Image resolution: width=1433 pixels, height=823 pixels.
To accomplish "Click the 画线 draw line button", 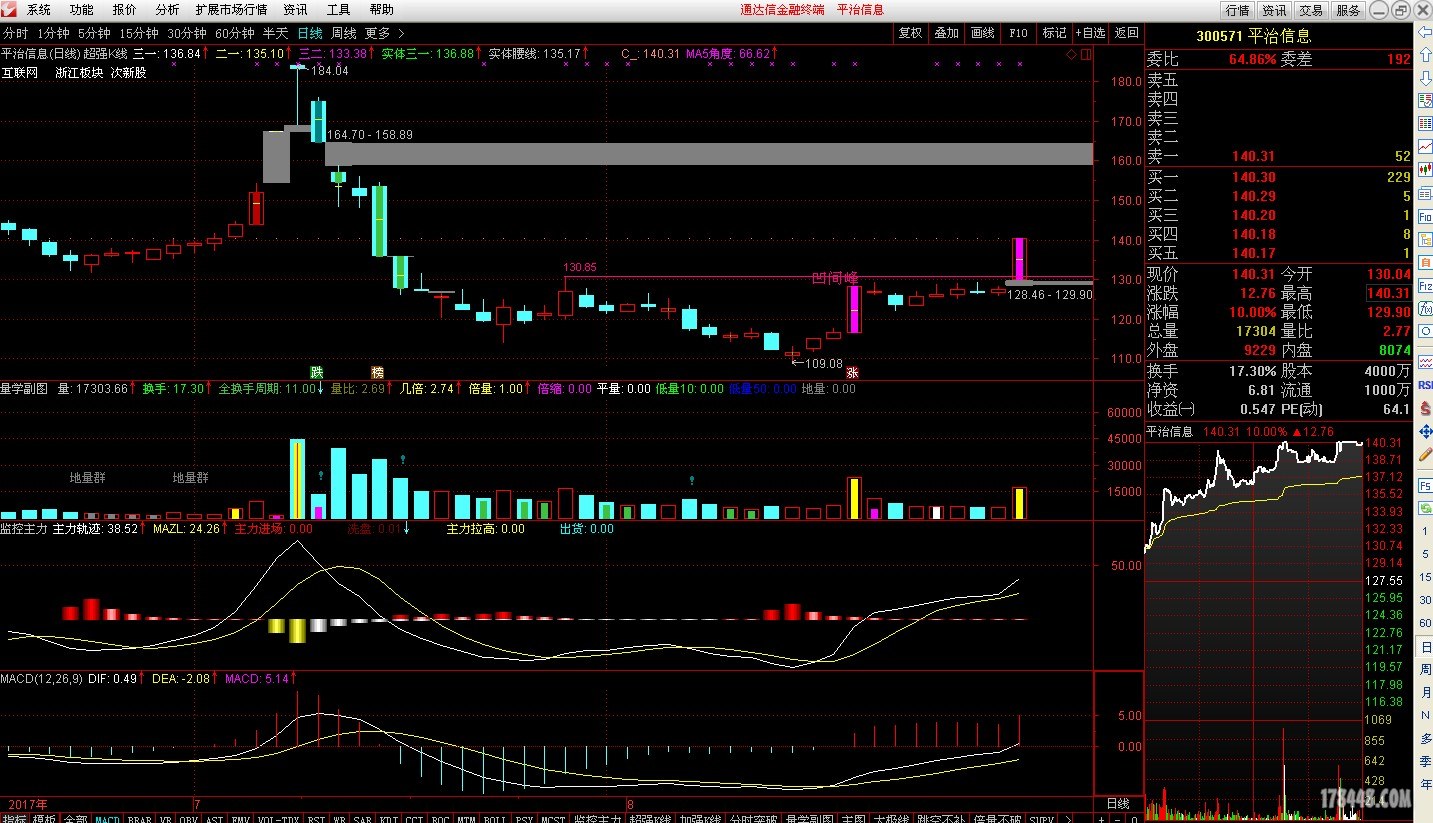I will click(982, 33).
